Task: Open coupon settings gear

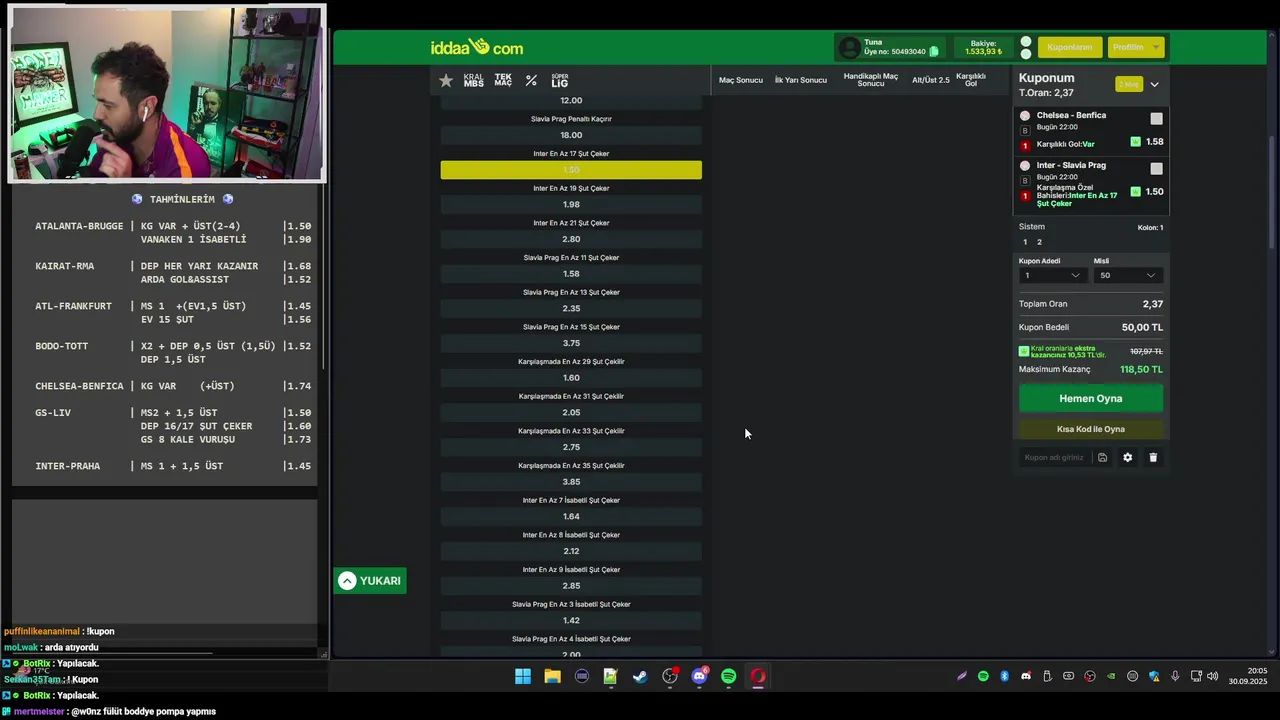Action: [1127, 457]
